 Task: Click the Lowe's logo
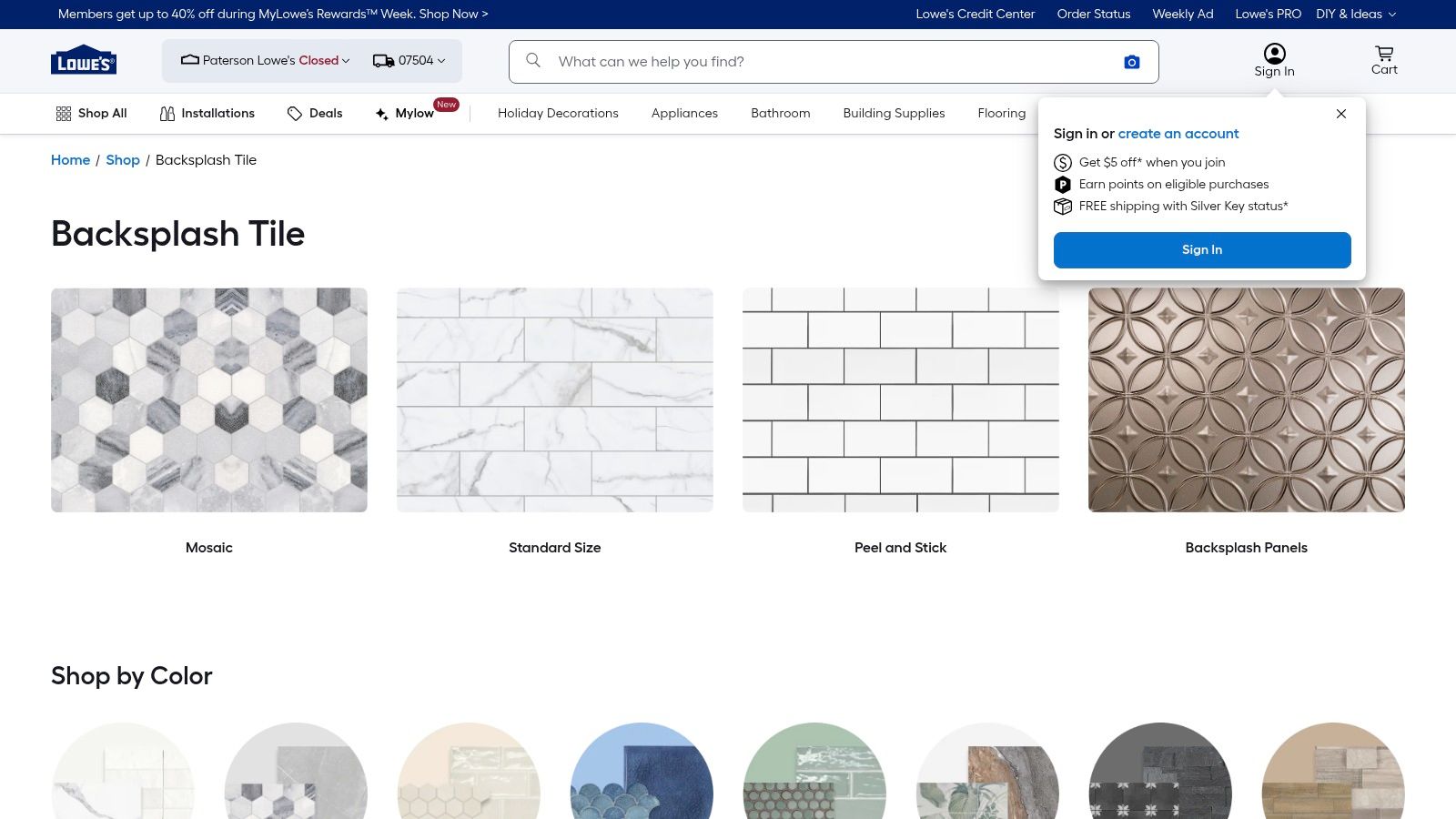tap(84, 60)
